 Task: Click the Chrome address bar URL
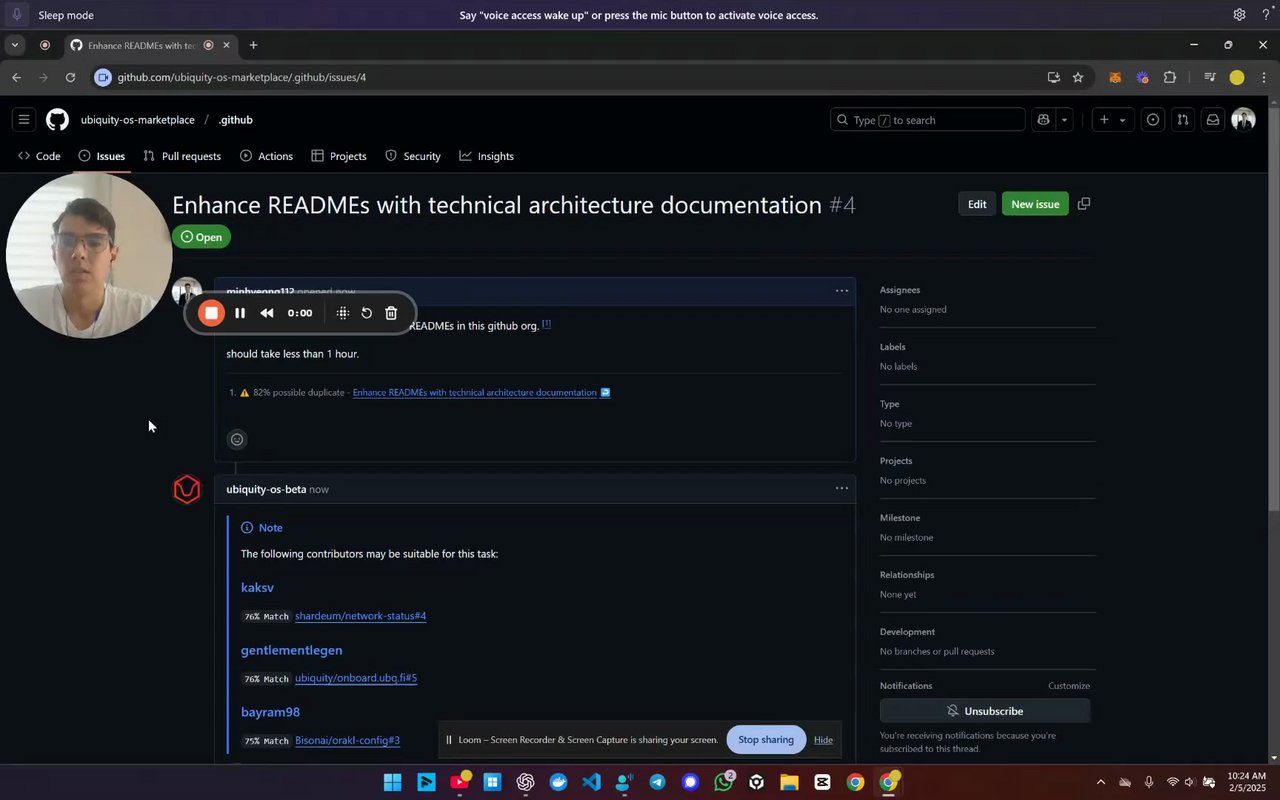coord(242,77)
